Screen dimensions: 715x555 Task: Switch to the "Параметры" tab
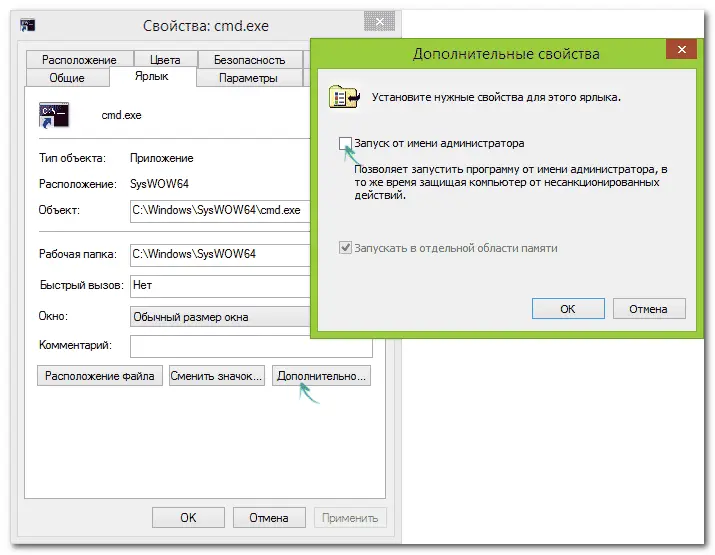(x=248, y=78)
